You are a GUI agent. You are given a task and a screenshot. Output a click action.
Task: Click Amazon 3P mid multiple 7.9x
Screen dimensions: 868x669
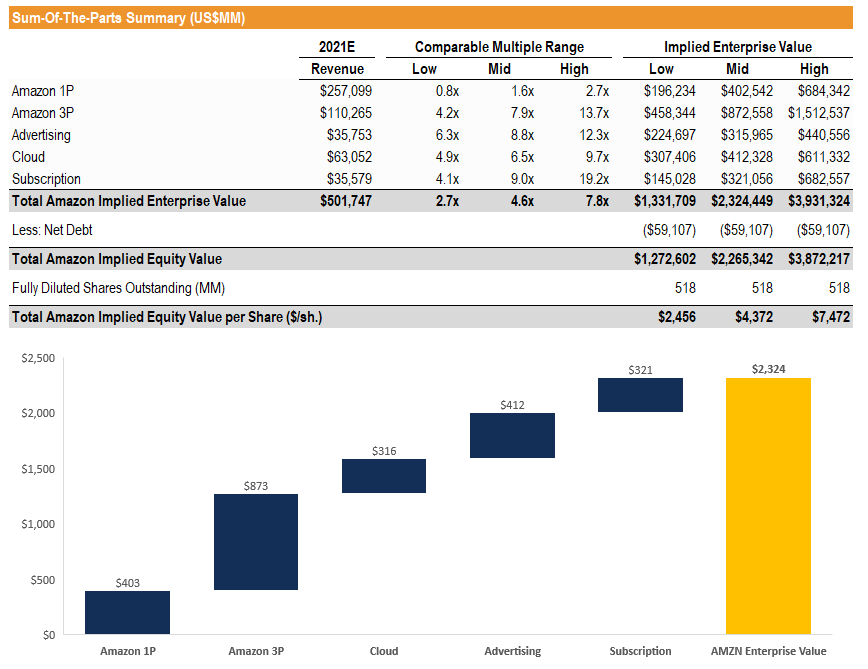click(x=522, y=113)
